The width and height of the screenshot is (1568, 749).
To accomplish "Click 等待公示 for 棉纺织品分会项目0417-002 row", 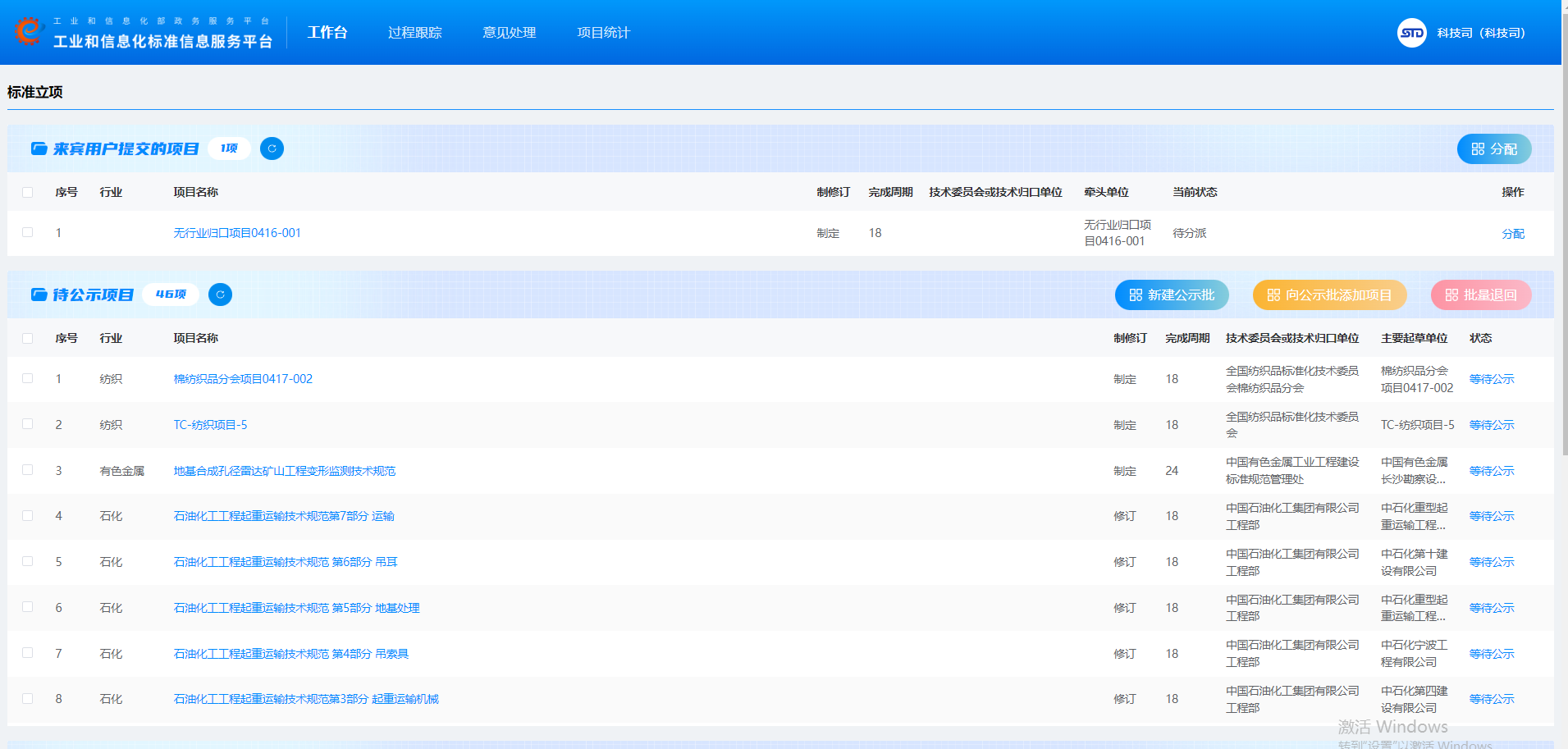I will (1492, 379).
